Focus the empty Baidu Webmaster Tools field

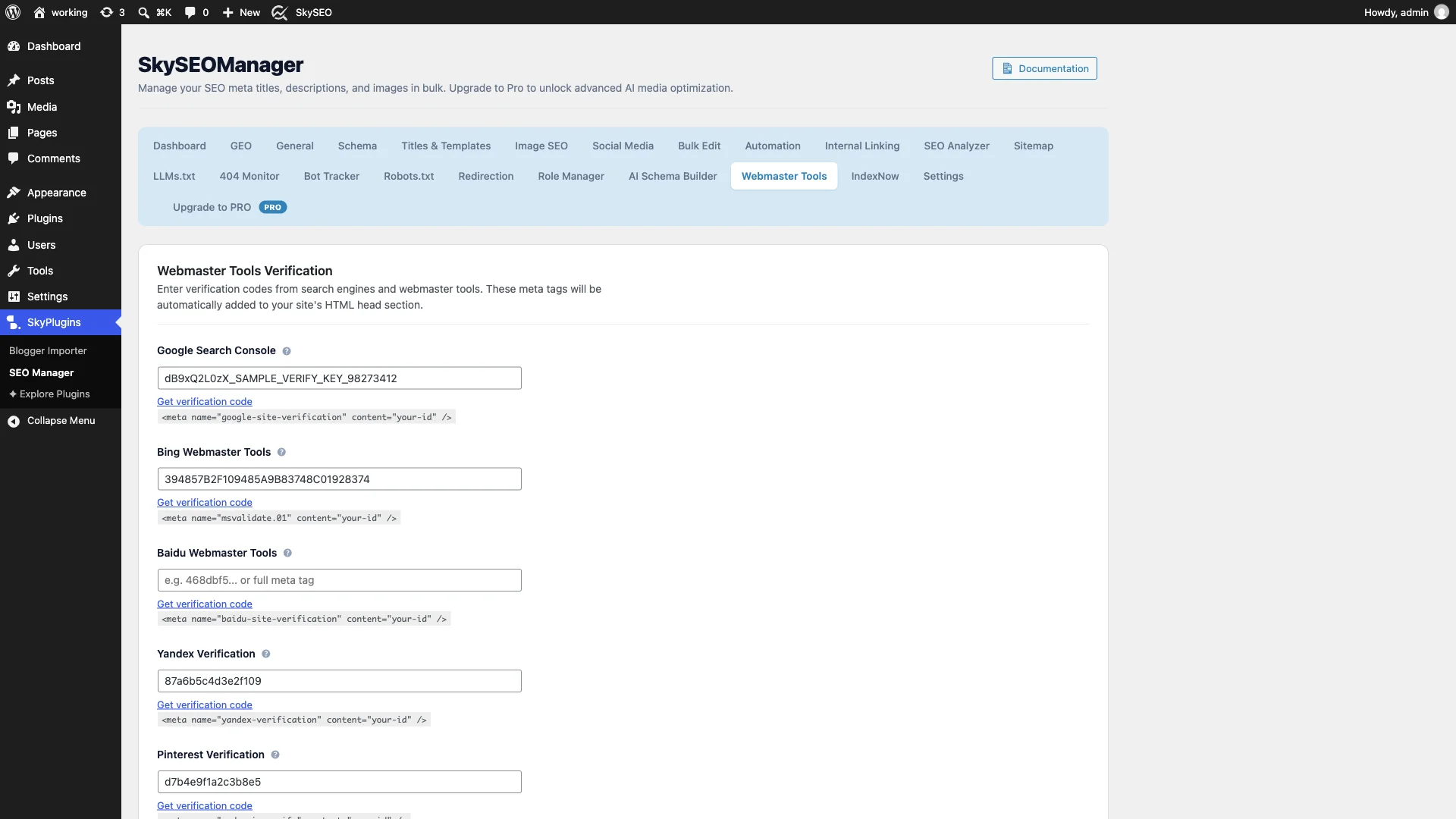[339, 580]
